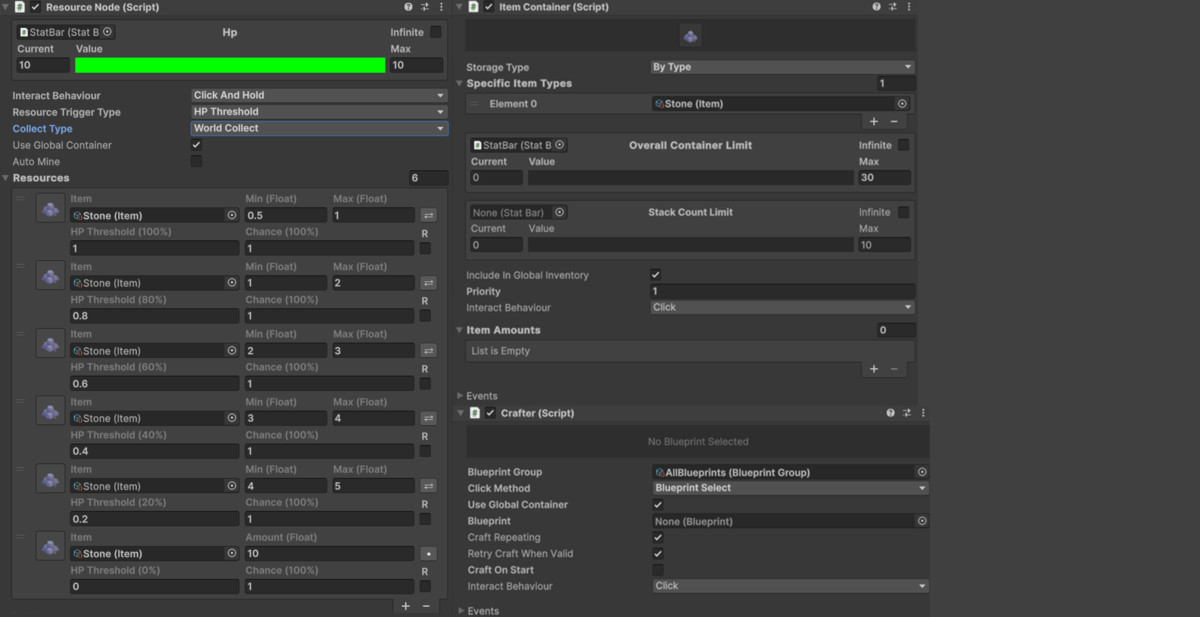Click the help icon on Resource Node script
Viewport: 1200px width, 617px height.
pyautogui.click(x=406, y=7)
